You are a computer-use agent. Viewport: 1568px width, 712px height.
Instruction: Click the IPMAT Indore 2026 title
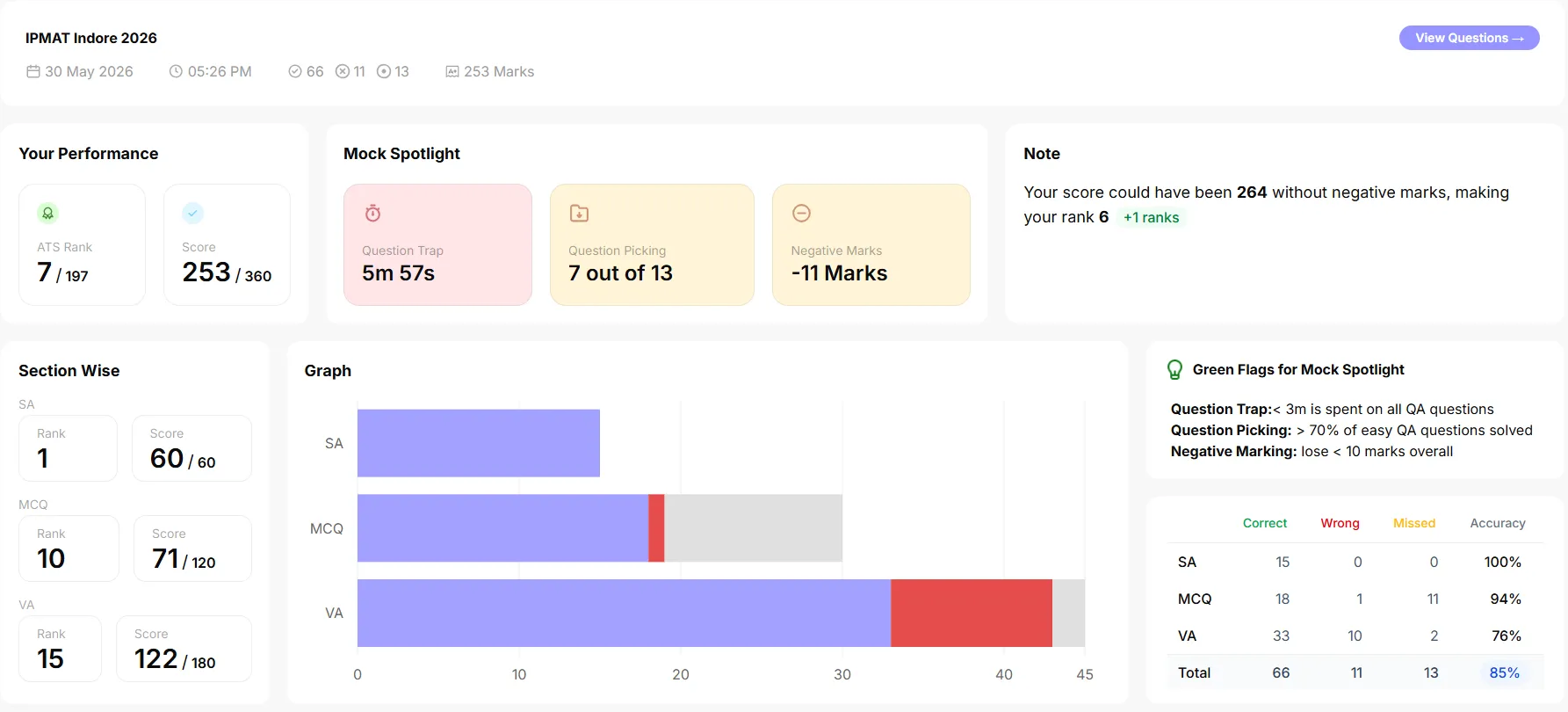tap(91, 38)
